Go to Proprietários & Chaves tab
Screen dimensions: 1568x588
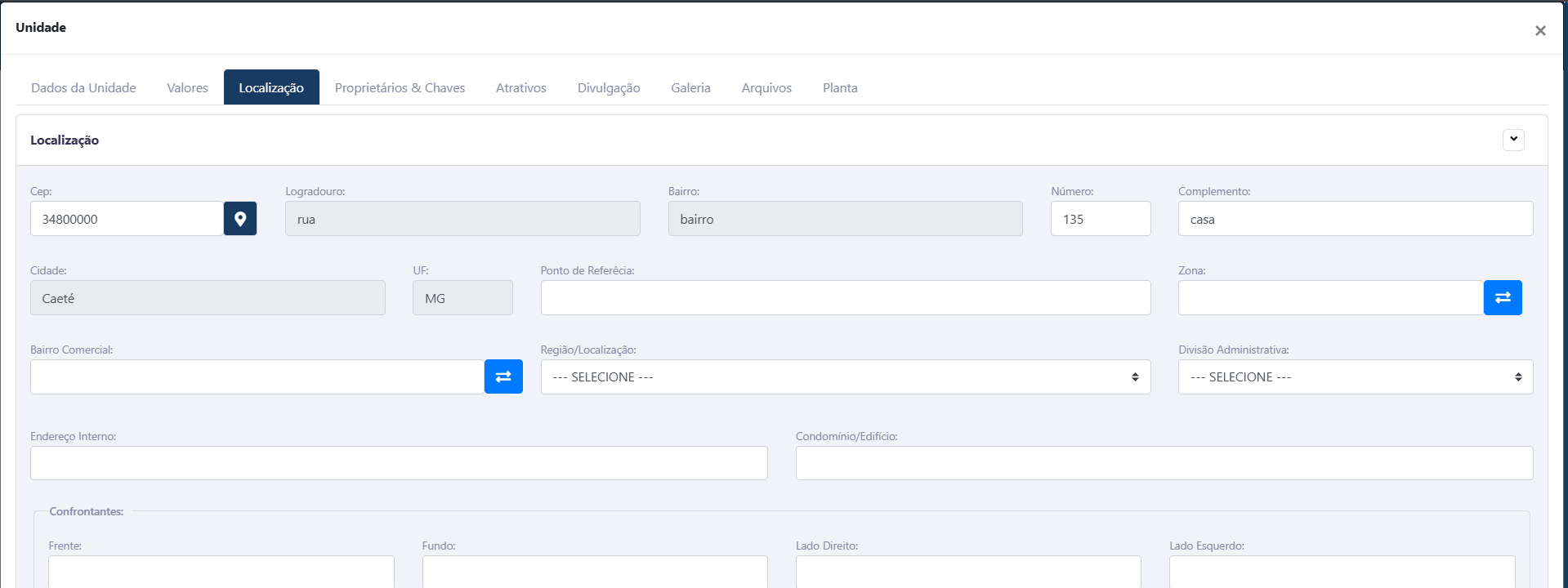(x=400, y=88)
